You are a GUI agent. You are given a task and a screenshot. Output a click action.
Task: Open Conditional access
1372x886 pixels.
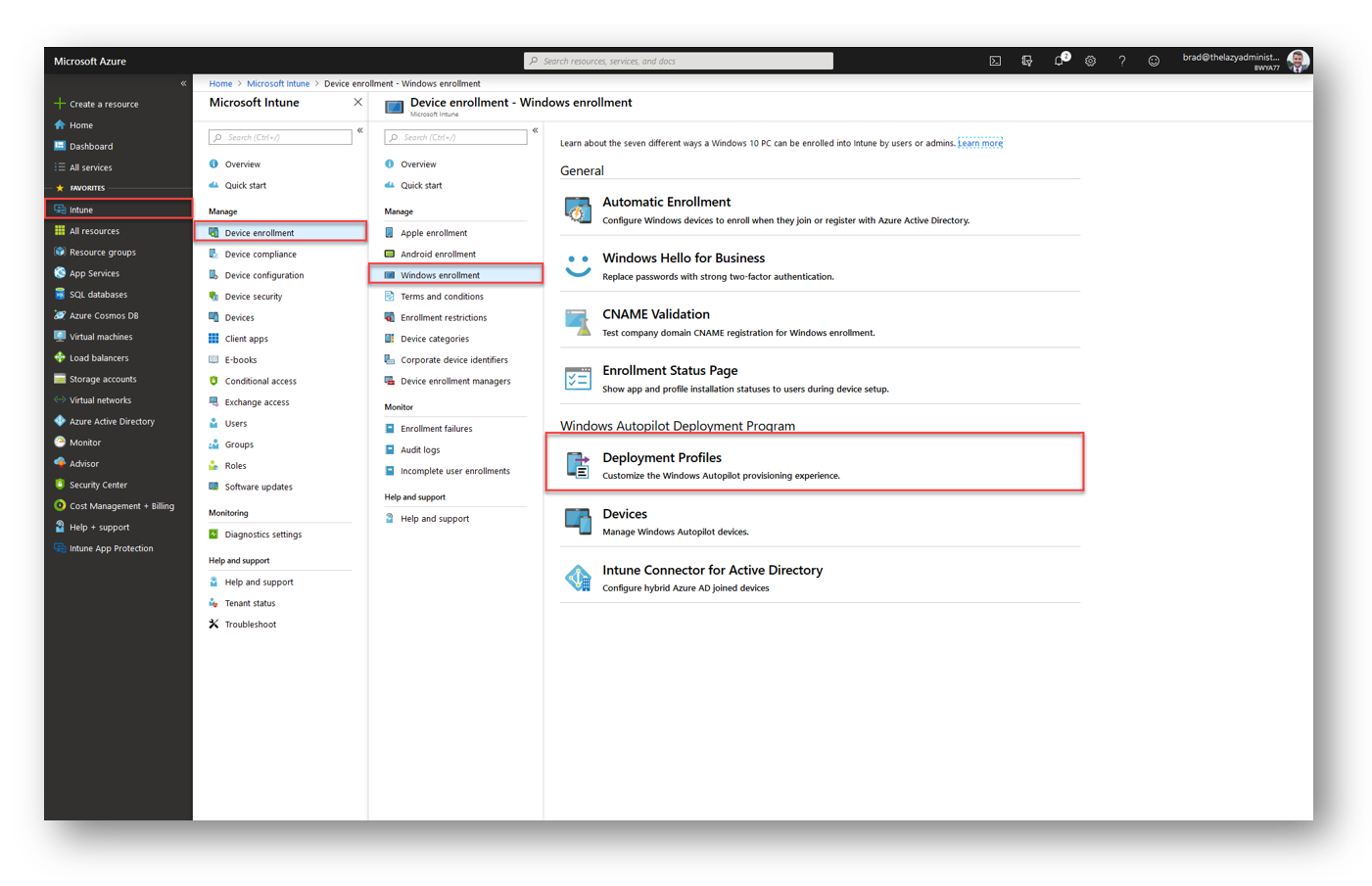tap(260, 381)
